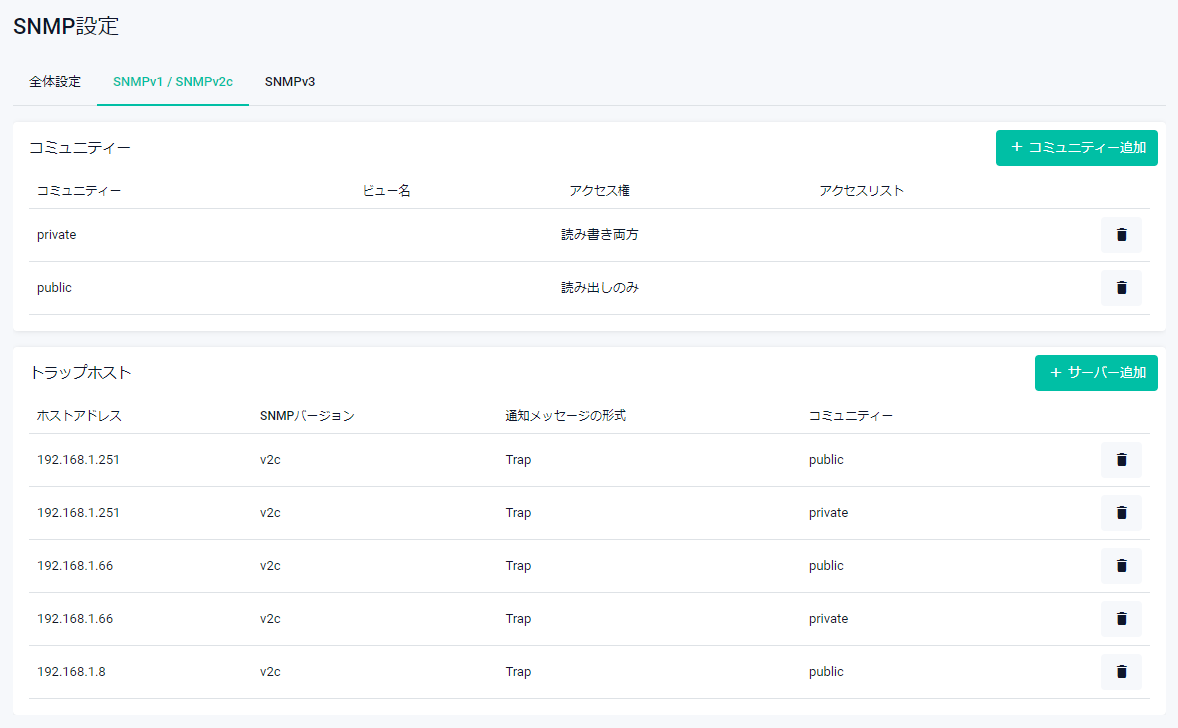The image size is (1178, 728).
Task: Select the 192.168.1.8 host address cell
Action: click(71, 672)
